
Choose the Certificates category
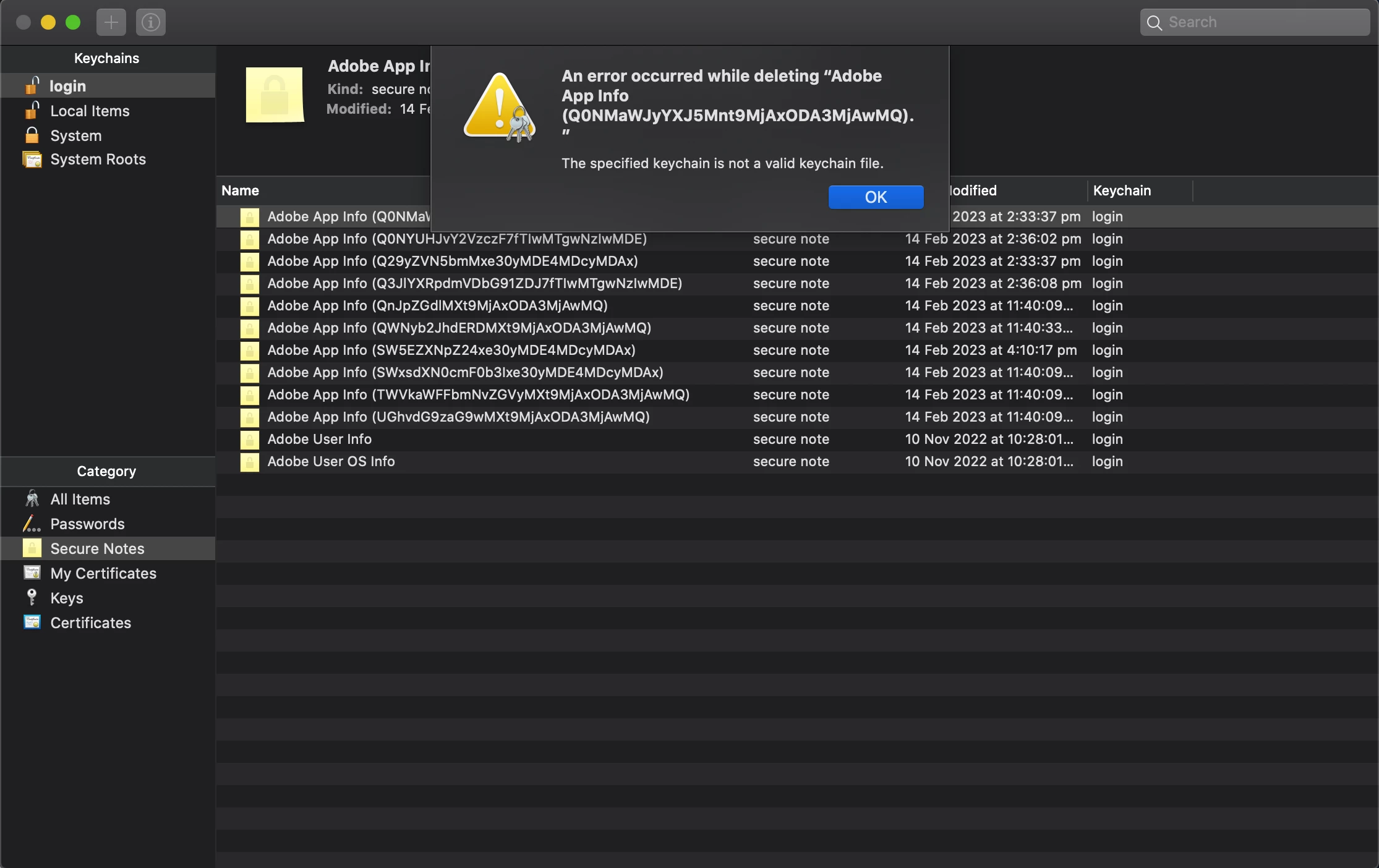[x=90, y=623]
